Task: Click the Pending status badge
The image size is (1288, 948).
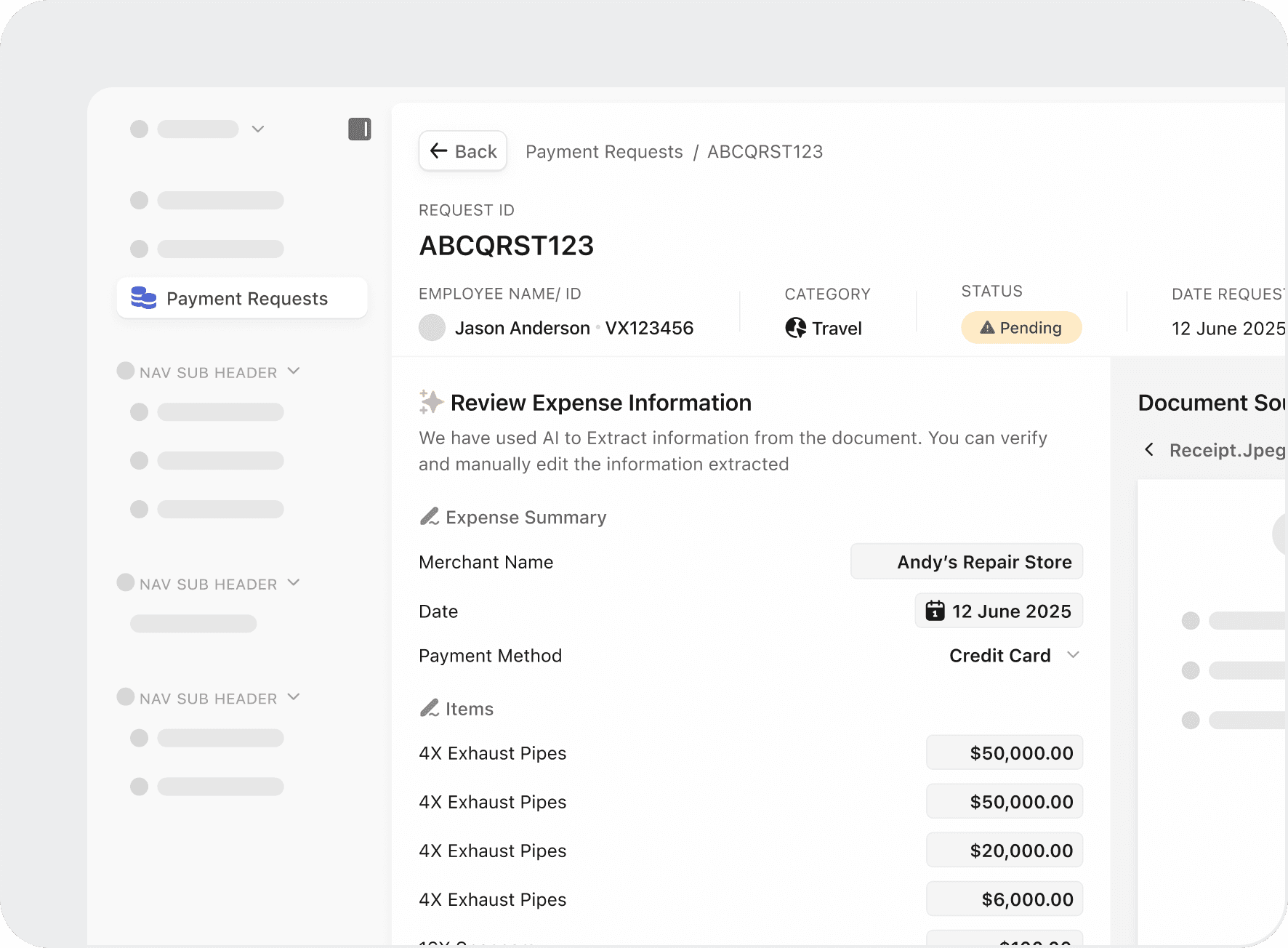Action: point(1021,328)
